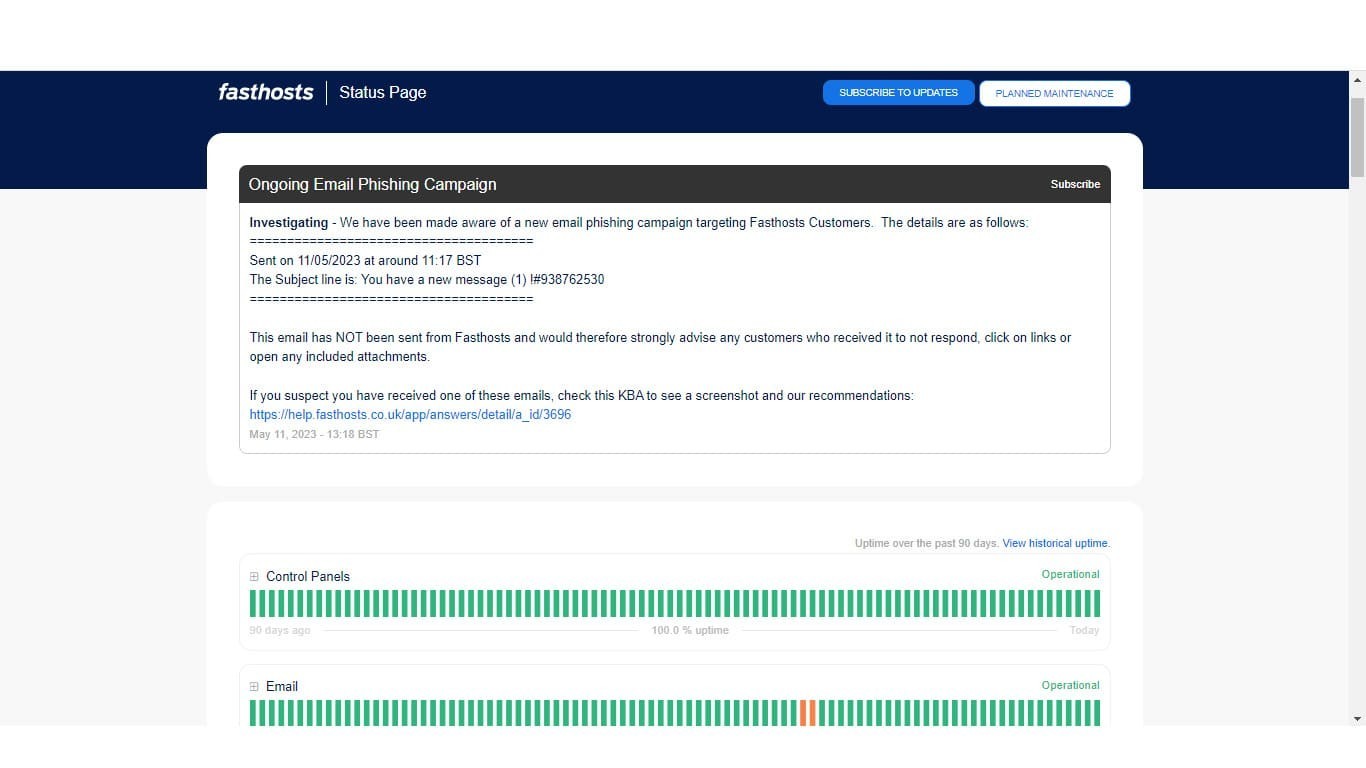1366x768 pixels.
Task: Open the help.fasthosts.co.uk KBA link
Action: 410,414
